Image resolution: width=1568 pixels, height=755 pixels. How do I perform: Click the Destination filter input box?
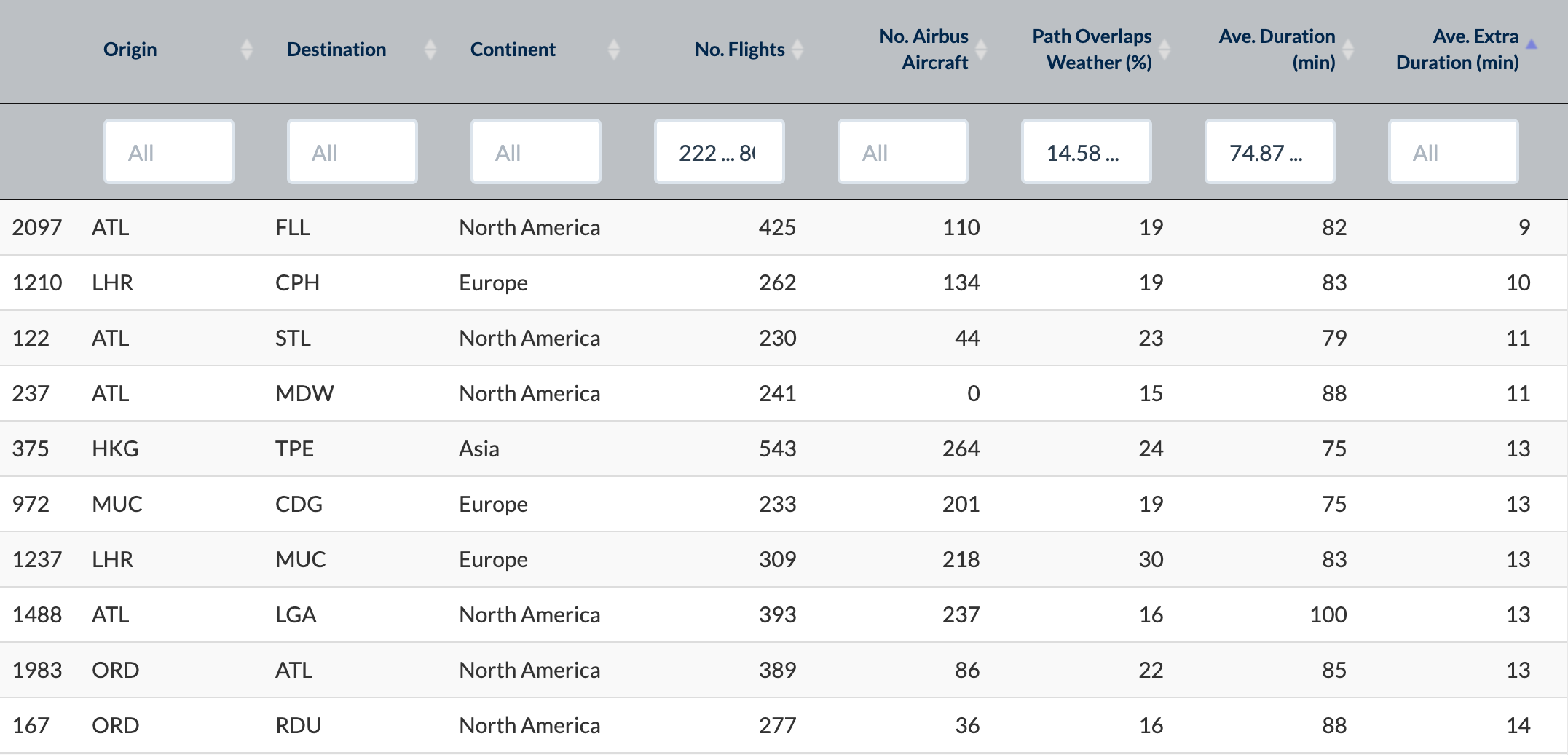tap(352, 152)
